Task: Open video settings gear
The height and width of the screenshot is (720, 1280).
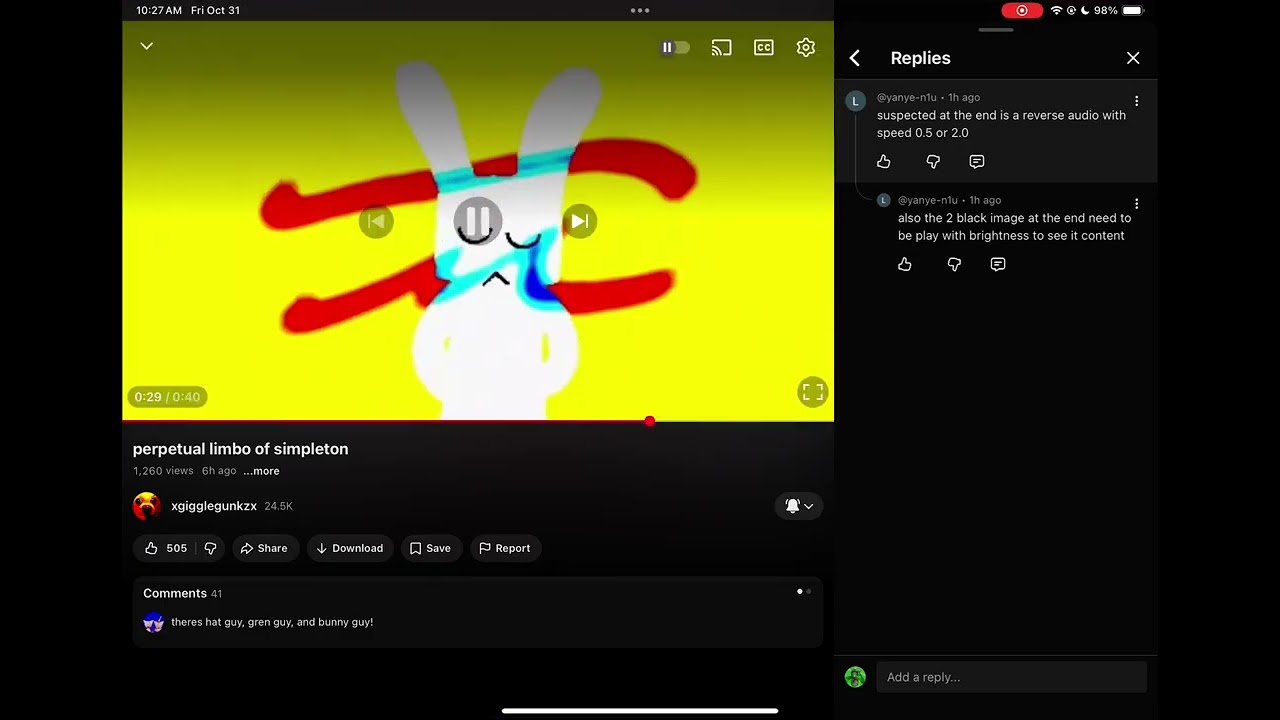Action: [805, 47]
